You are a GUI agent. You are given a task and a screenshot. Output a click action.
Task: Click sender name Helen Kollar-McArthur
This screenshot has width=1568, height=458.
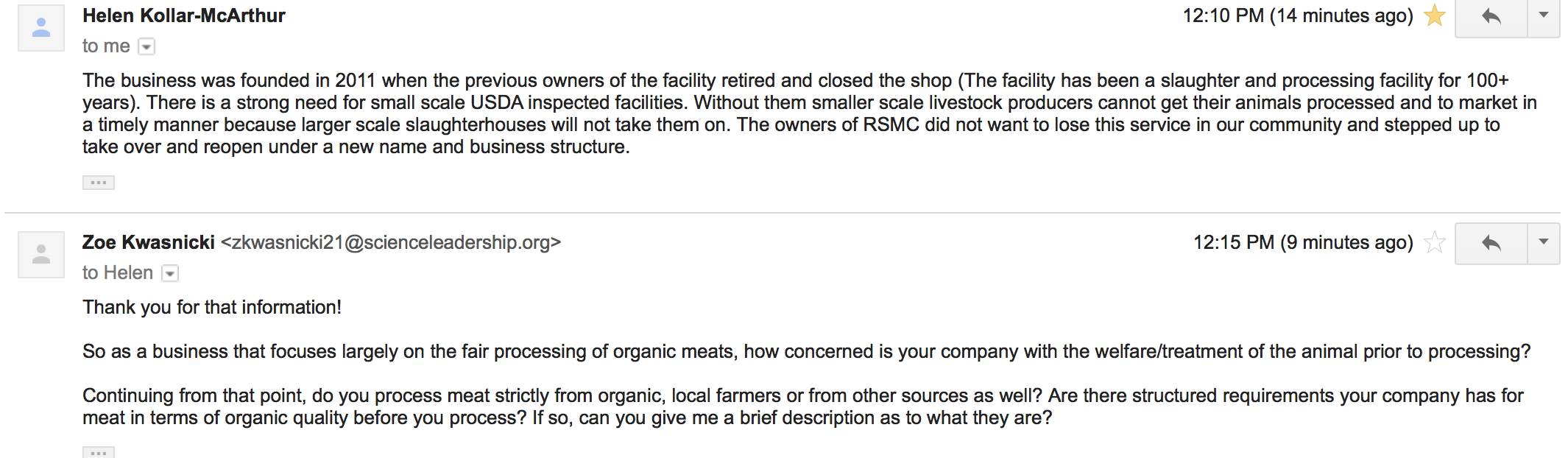[184, 15]
